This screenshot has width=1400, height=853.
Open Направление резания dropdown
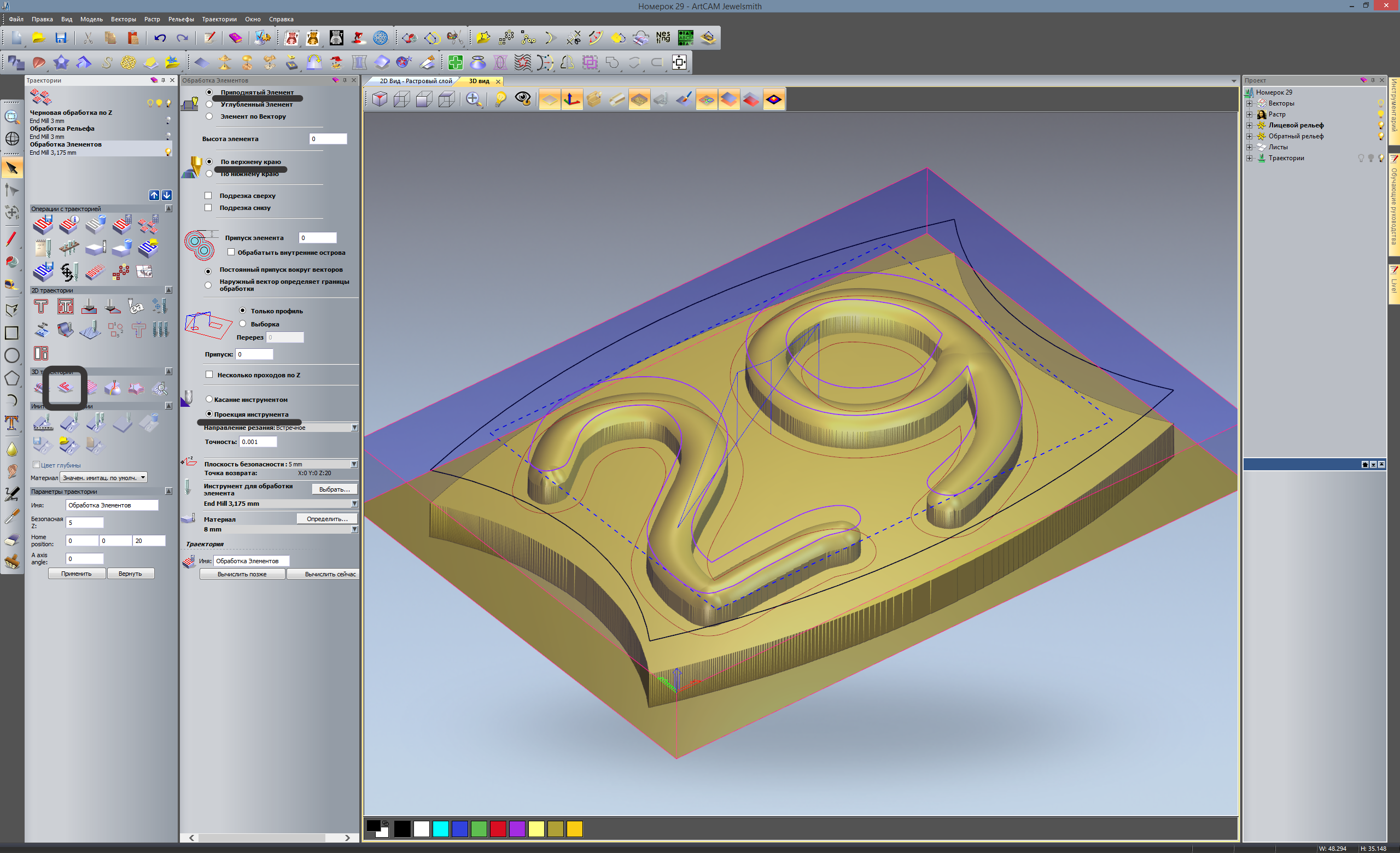point(354,428)
